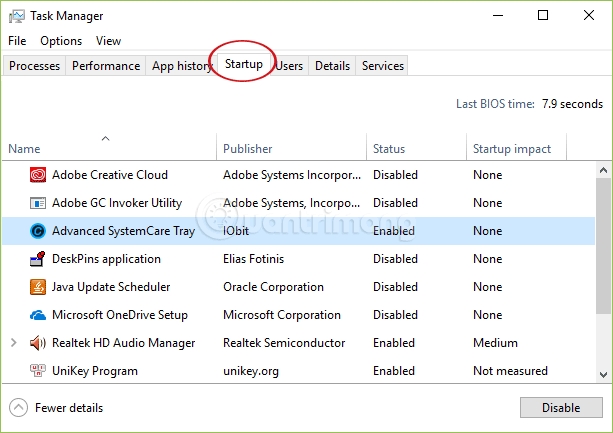The width and height of the screenshot is (613, 433).
Task: Collapse view with Fewer details chevron
Action: (19, 408)
